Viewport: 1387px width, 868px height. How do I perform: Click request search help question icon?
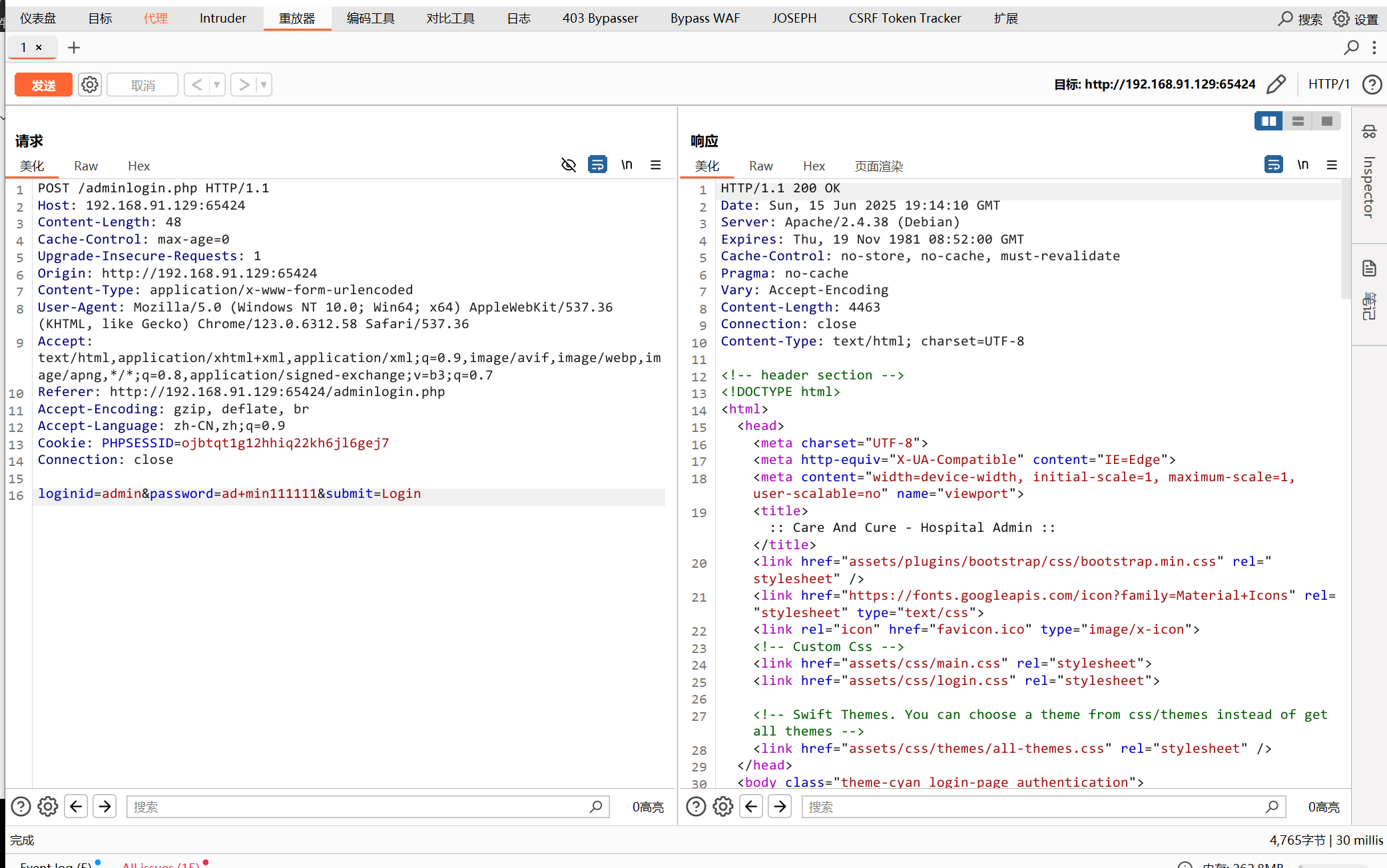tap(21, 807)
